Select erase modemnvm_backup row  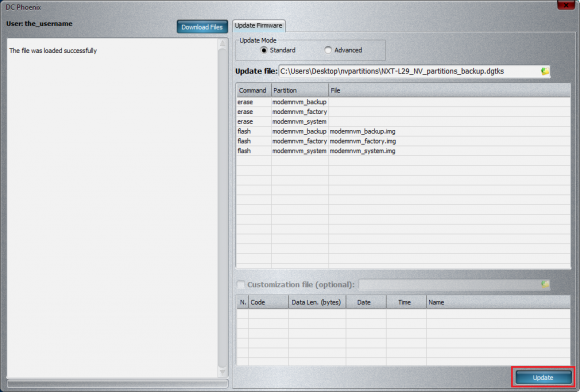coord(403,102)
